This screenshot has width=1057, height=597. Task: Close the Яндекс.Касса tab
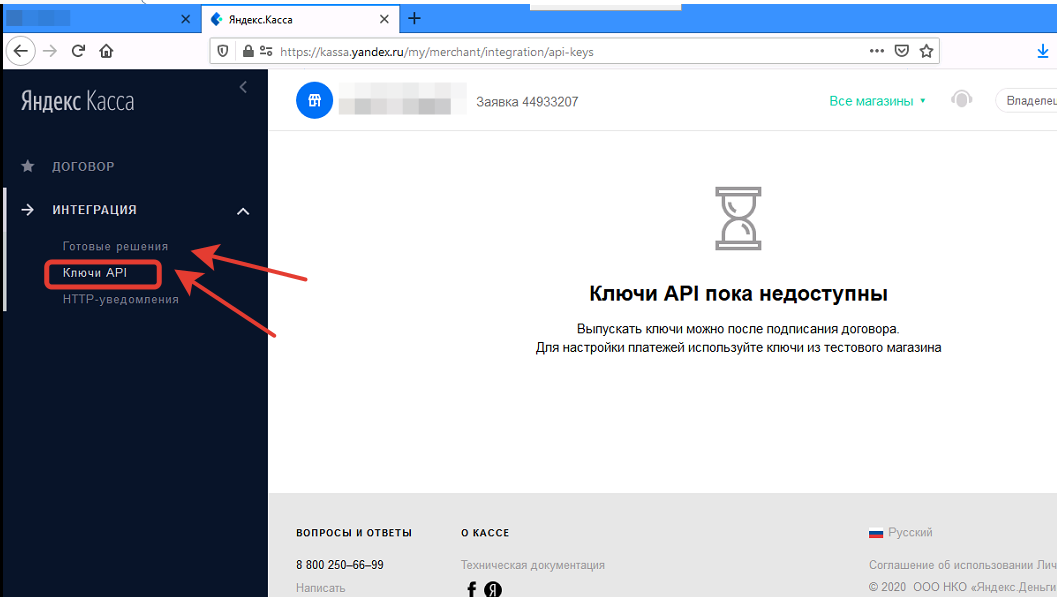384,20
